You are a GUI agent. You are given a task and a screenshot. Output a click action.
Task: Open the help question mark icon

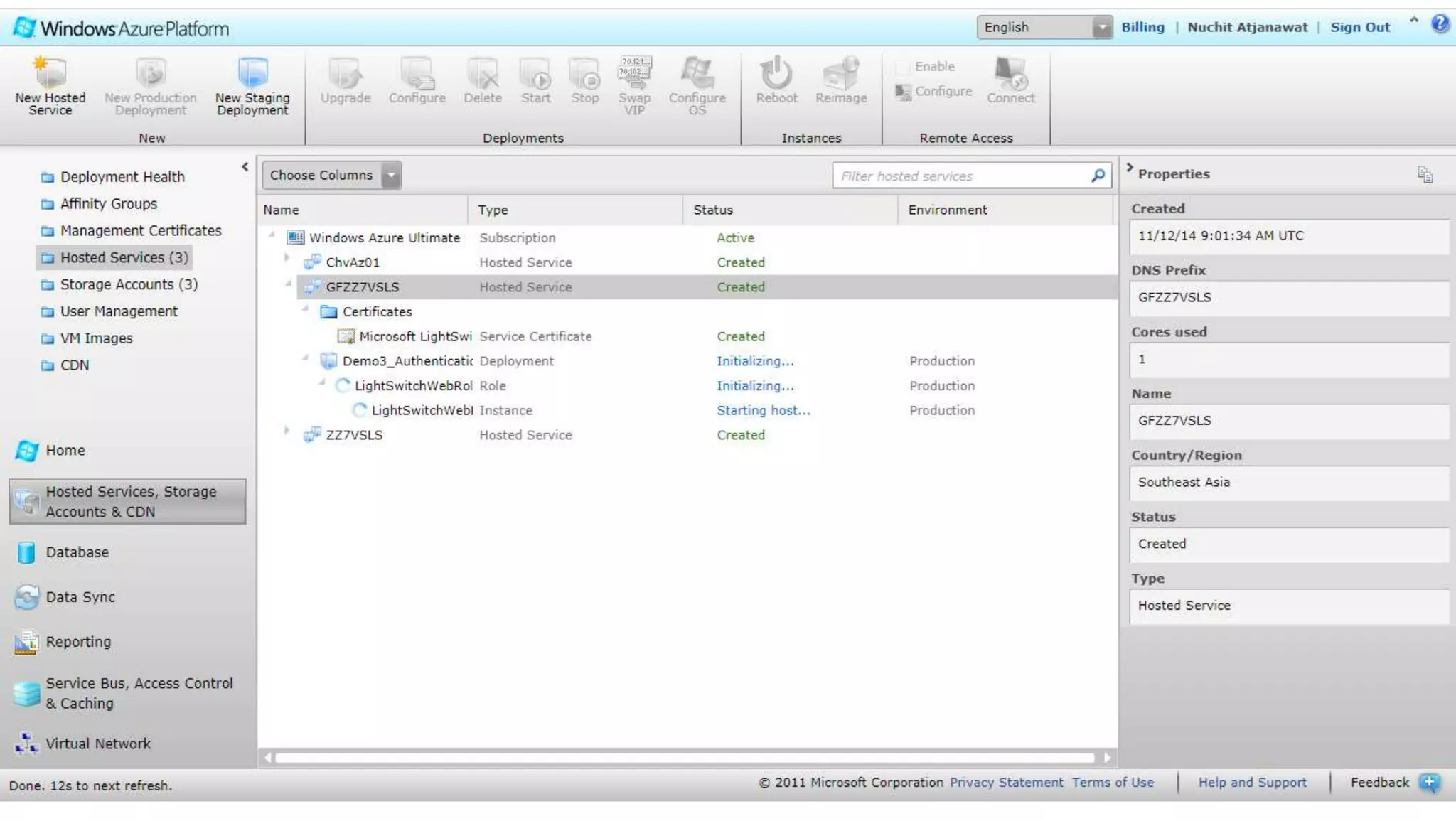(1440, 24)
